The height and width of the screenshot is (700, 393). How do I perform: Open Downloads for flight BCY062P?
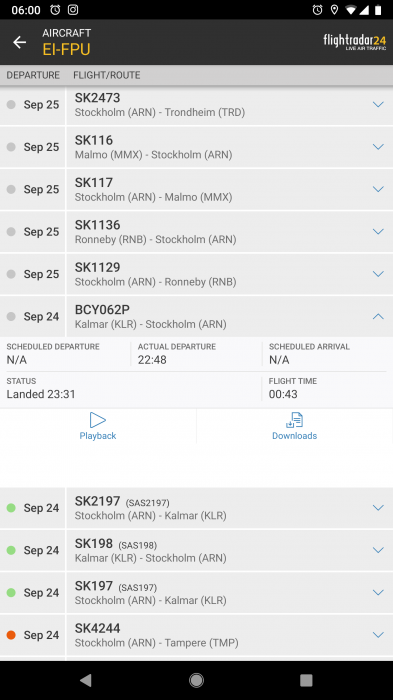[x=294, y=426]
